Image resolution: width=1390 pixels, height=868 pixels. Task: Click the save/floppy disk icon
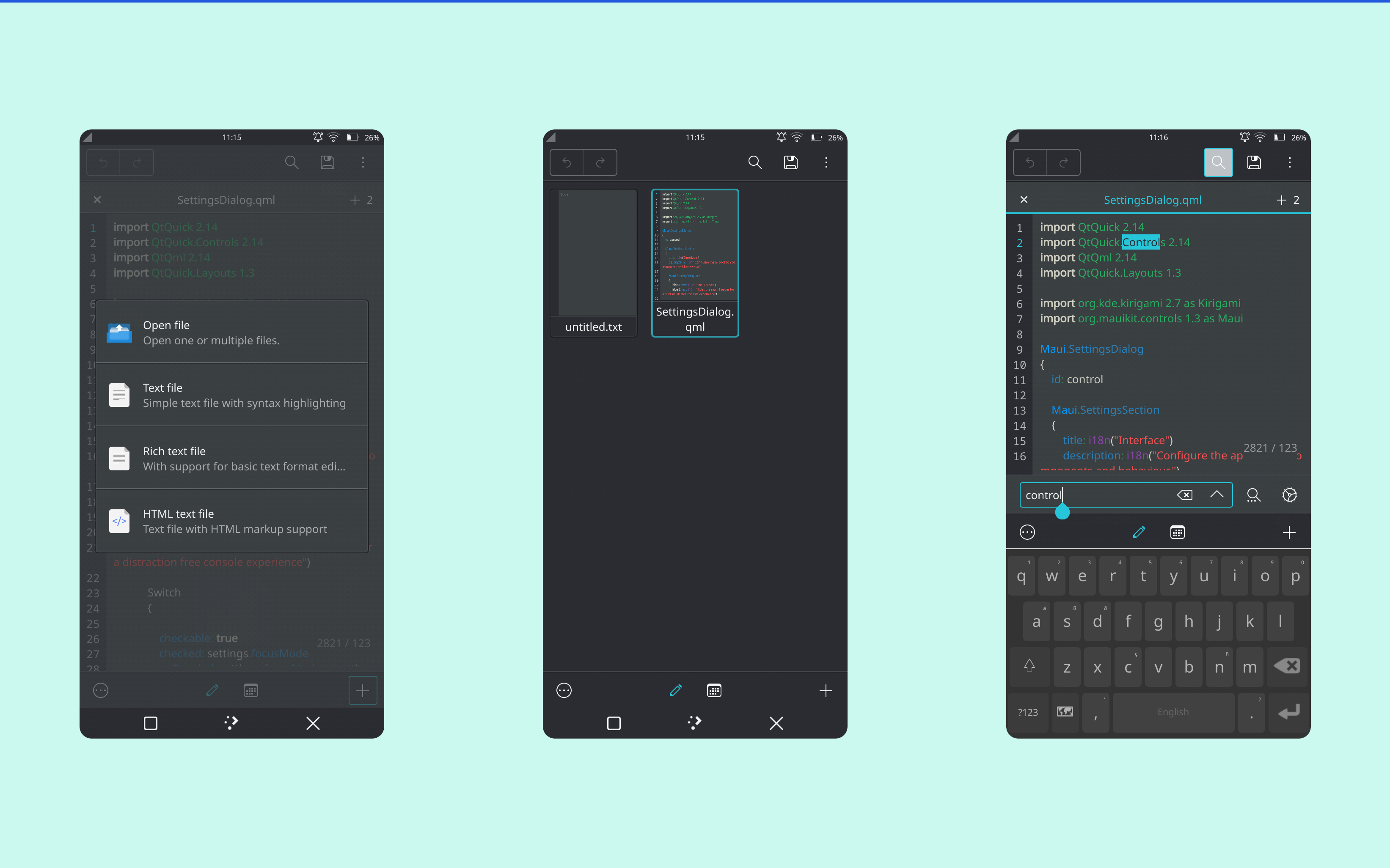(327, 162)
